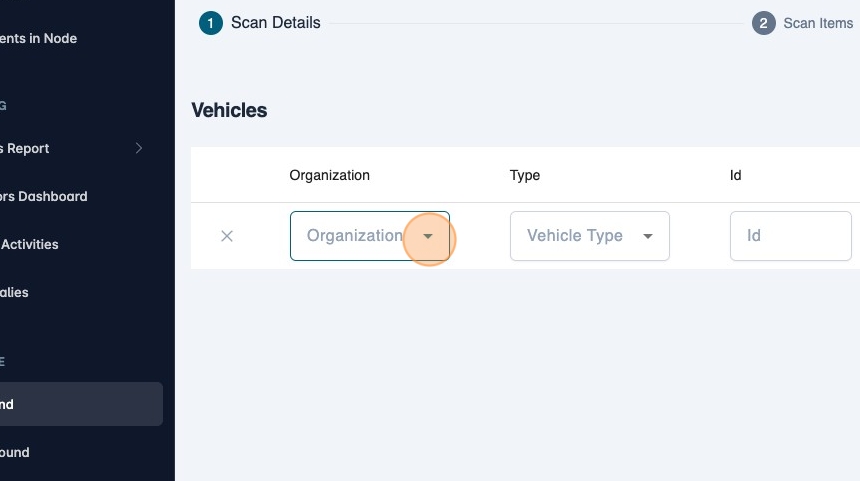The height and width of the screenshot is (481, 860).
Task: Go to the Scan Items step label
Action: [817, 23]
